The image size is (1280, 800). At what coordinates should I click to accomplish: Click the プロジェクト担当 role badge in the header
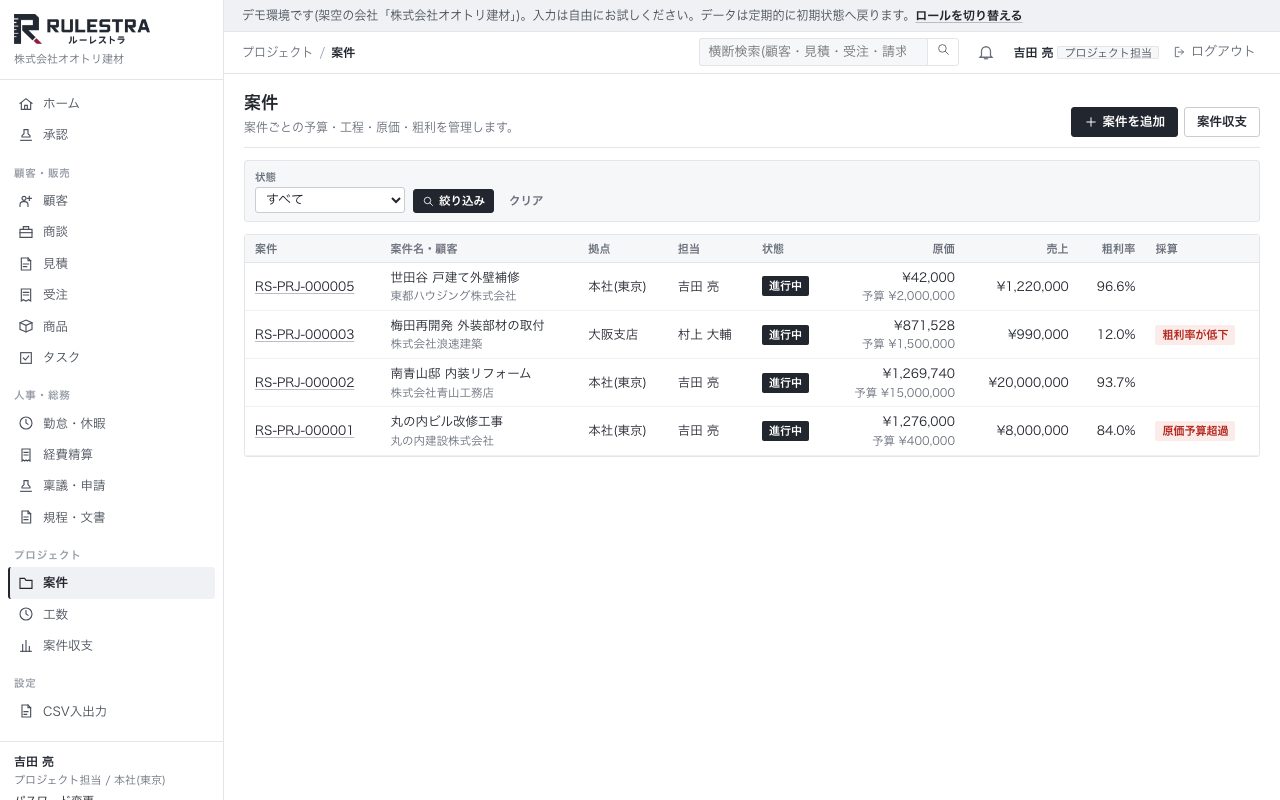[1108, 53]
